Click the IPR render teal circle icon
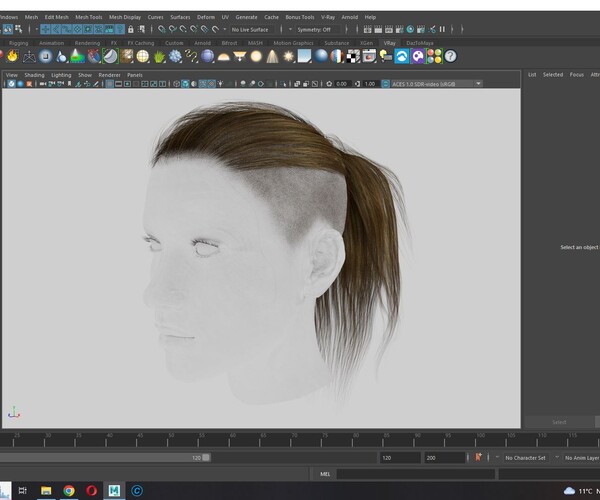This screenshot has height=500, width=600. 410,29
